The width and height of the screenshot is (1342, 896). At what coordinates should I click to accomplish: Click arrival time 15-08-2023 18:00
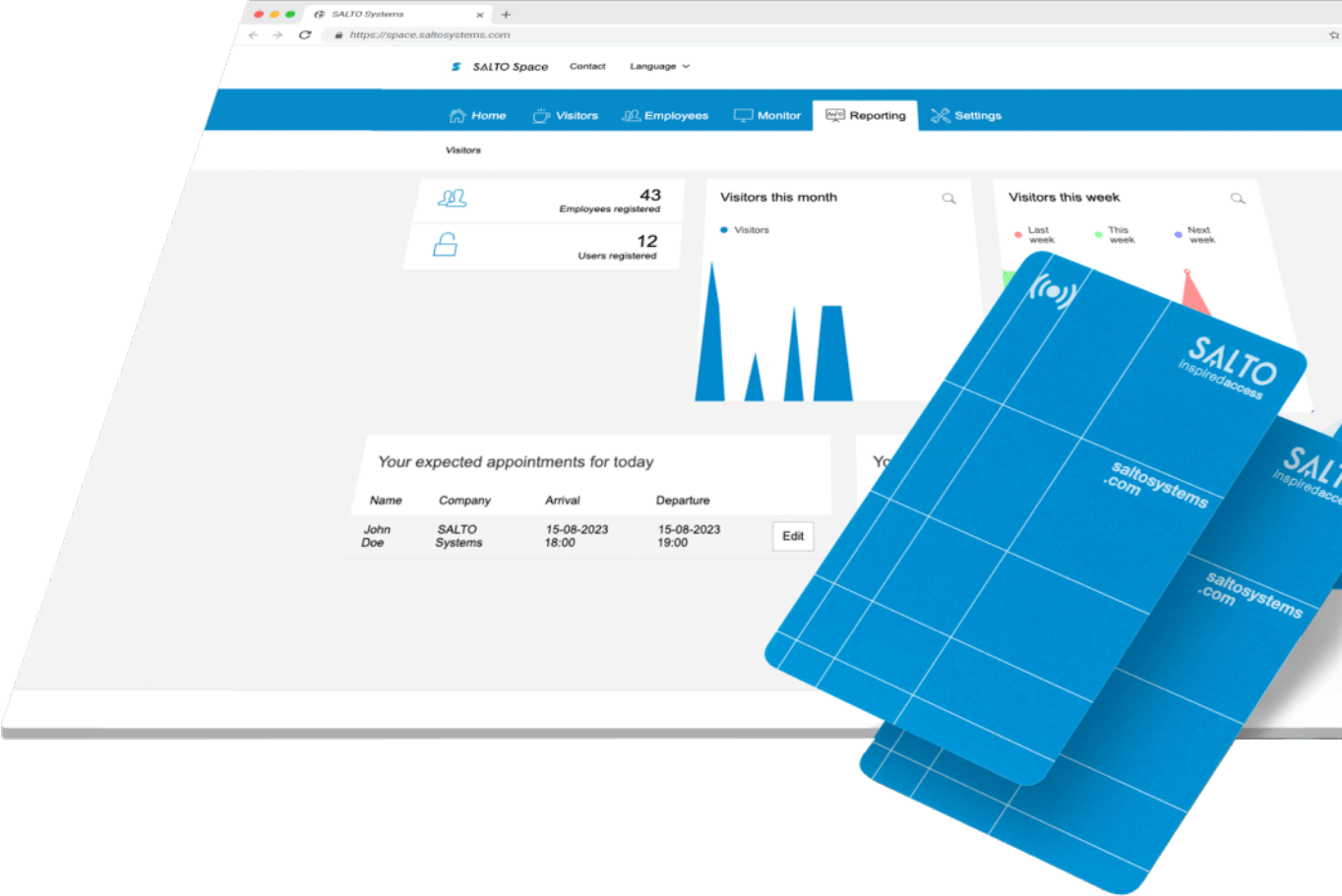point(577,536)
